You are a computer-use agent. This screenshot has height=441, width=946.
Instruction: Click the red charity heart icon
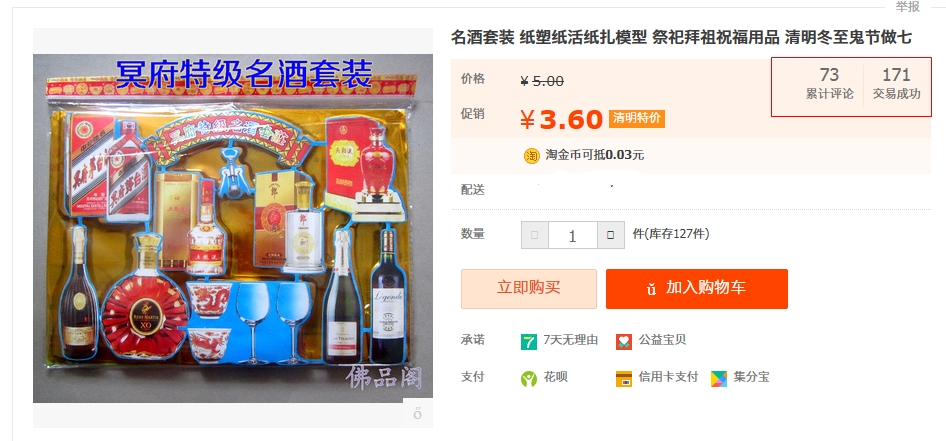tap(624, 341)
